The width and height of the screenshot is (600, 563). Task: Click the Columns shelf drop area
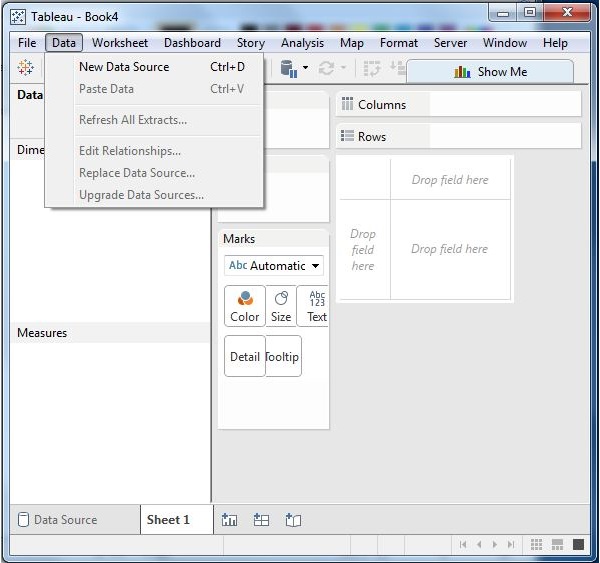coord(505,104)
